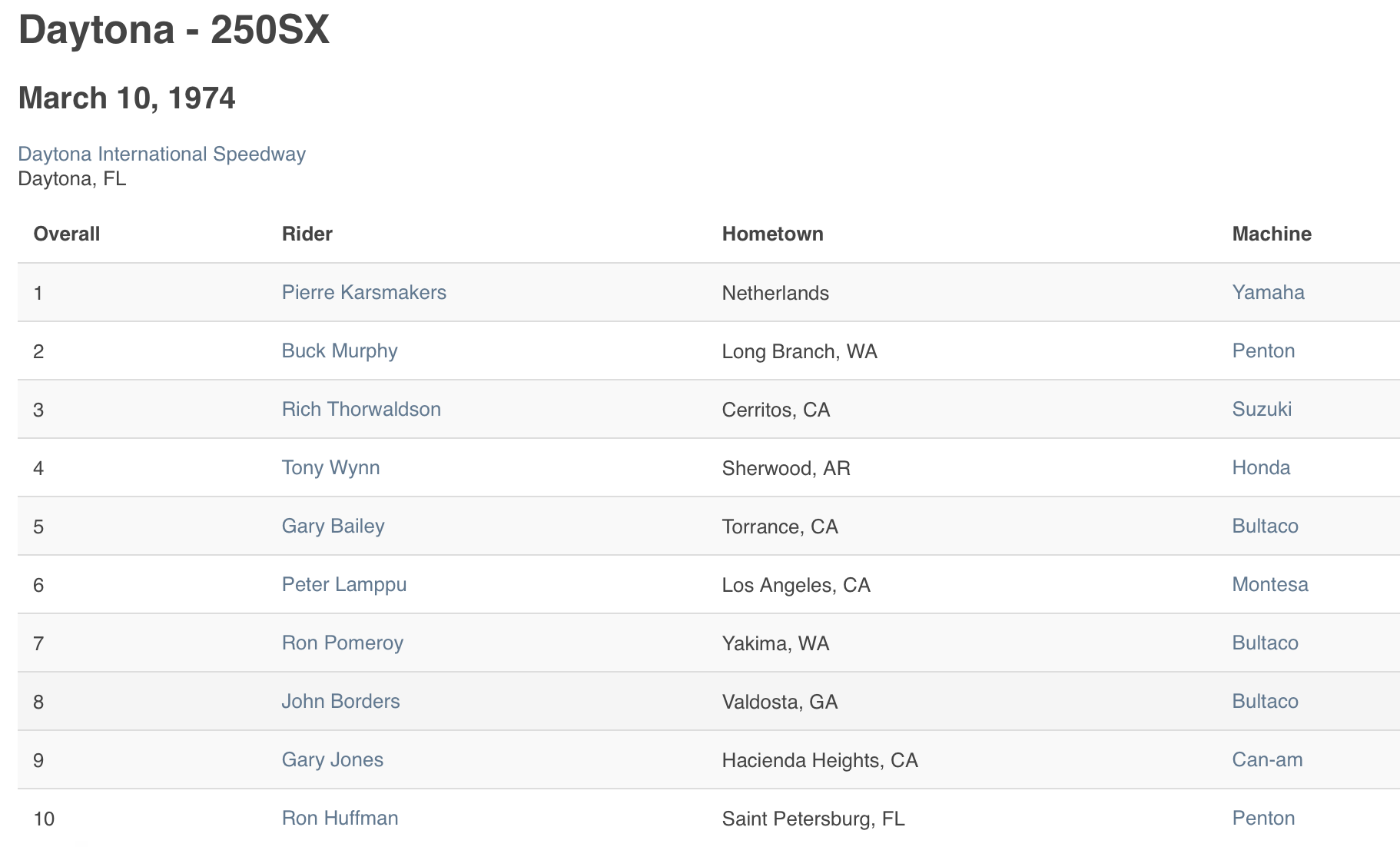Open the Can-am machine link
Image resolution: width=1400 pixels, height=847 pixels.
pyautogui.click(x=1267, y=759)
